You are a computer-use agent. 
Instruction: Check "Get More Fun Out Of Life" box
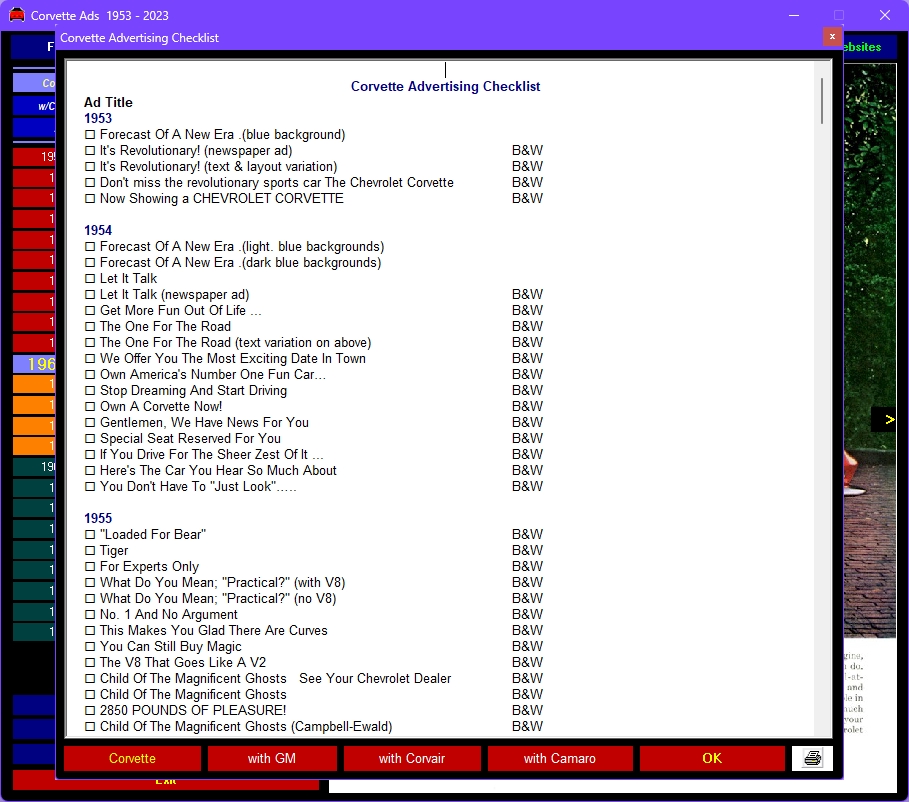click(x=90, y=311)
